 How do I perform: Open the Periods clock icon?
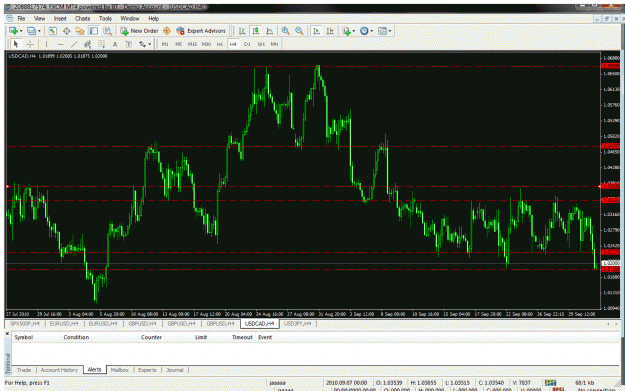click(364, 31)
